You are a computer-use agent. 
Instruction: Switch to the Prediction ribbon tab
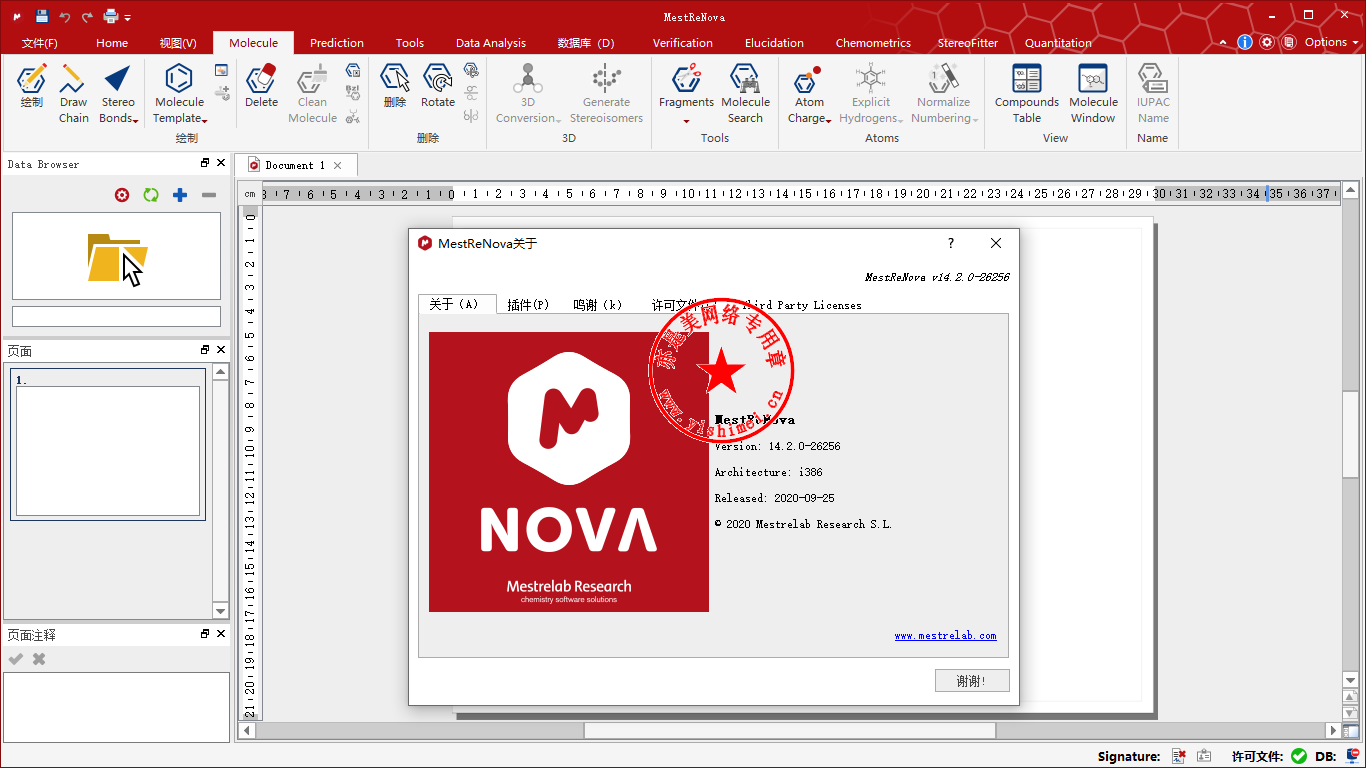pos(337,43)
